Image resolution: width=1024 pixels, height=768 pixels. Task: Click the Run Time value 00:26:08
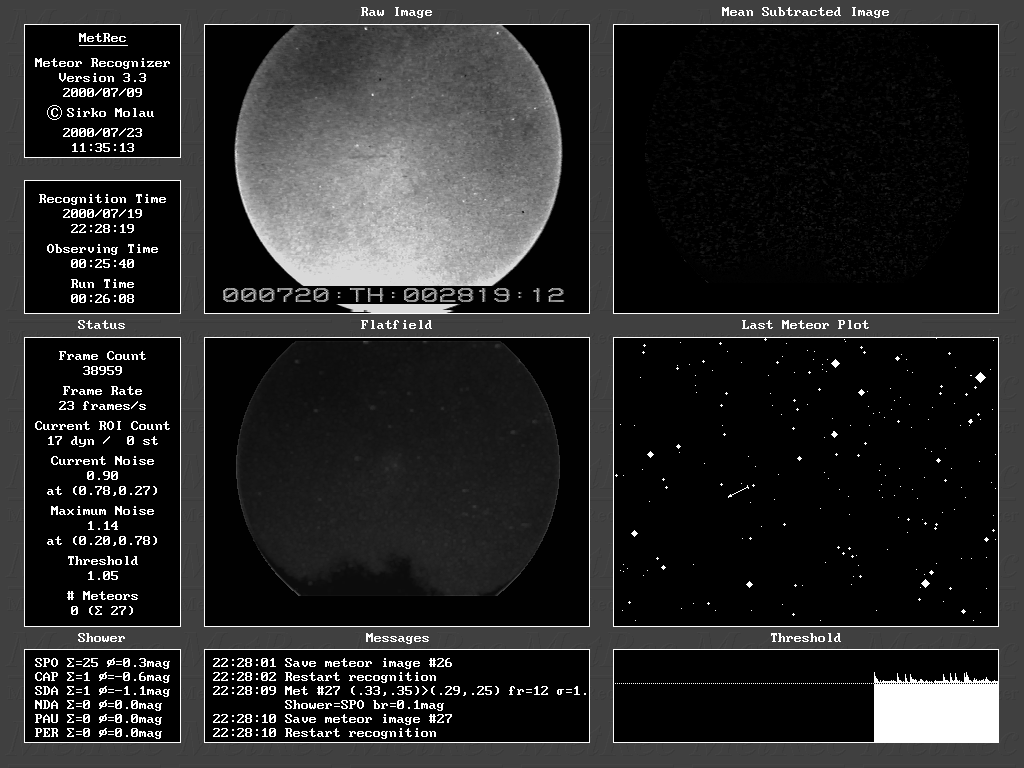(102, 298)
